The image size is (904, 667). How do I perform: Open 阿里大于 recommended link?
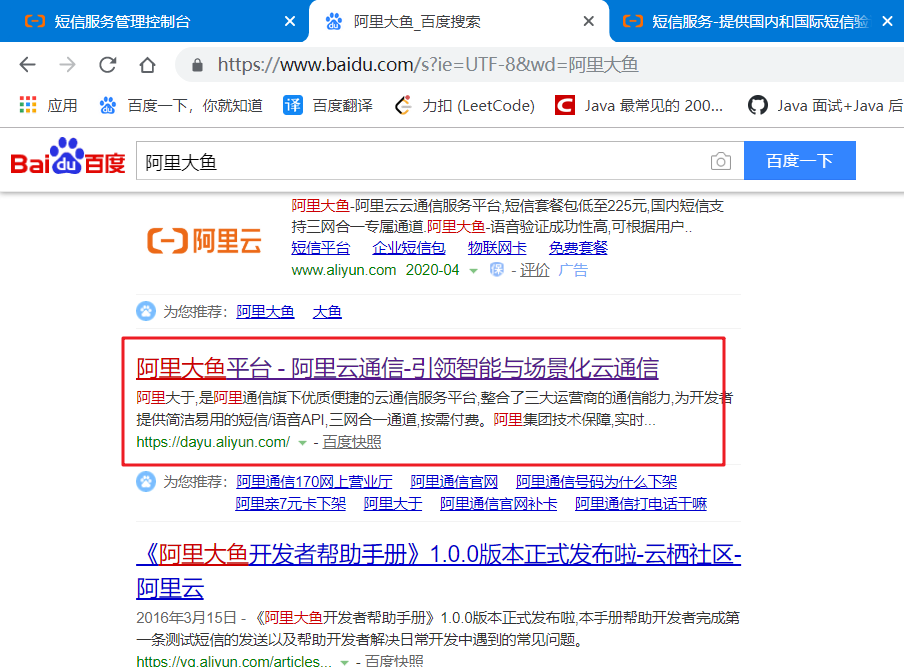click(x=393, y=504)
